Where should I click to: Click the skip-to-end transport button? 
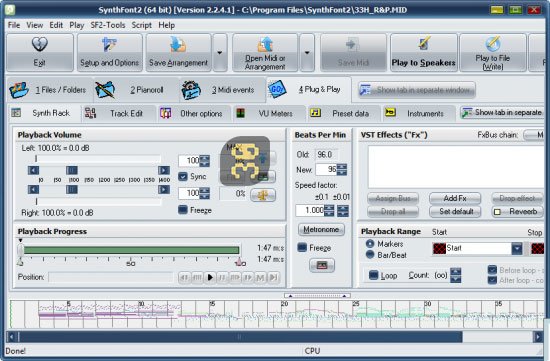273,278
